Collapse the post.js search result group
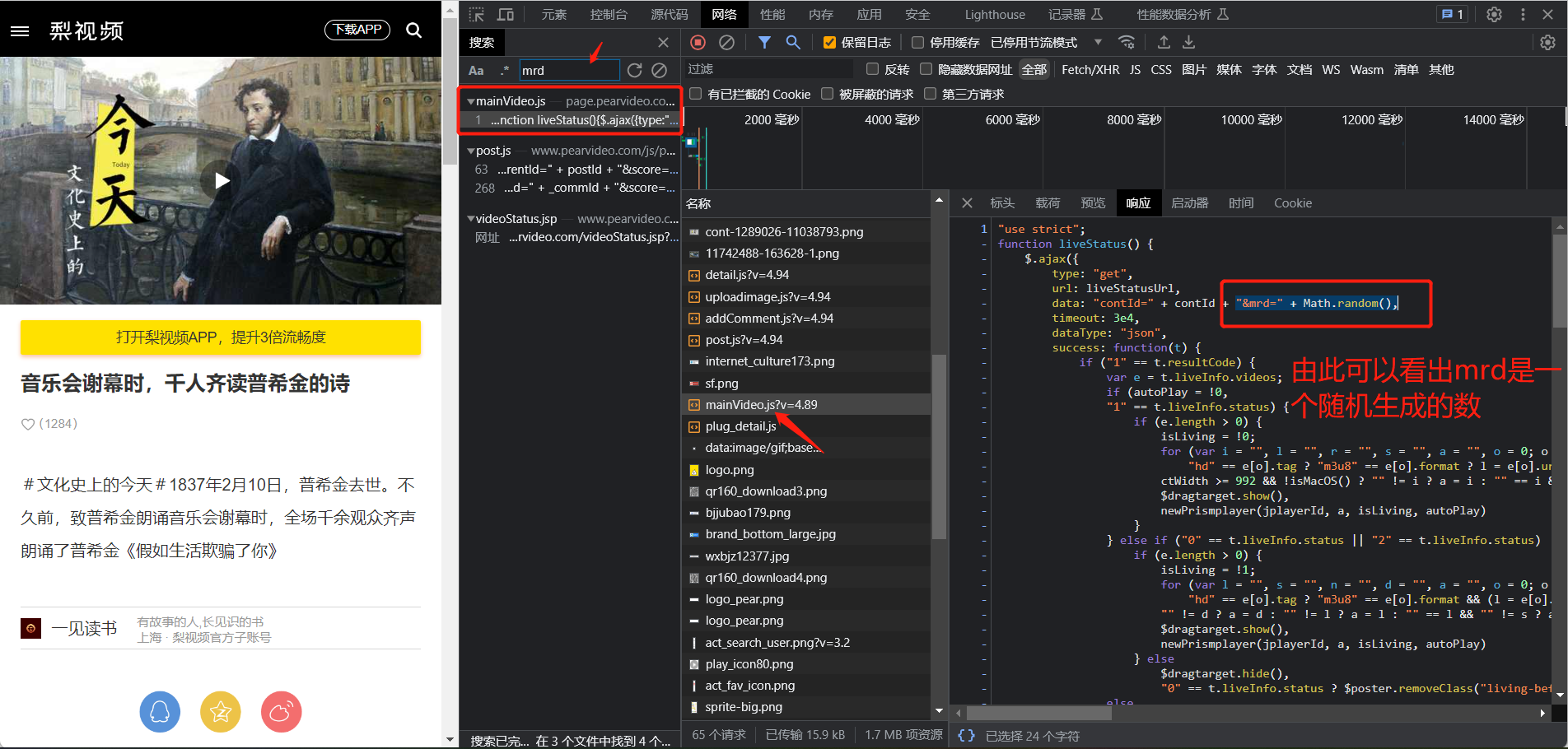The image size is (1568, 749). (x=470, y=151)
